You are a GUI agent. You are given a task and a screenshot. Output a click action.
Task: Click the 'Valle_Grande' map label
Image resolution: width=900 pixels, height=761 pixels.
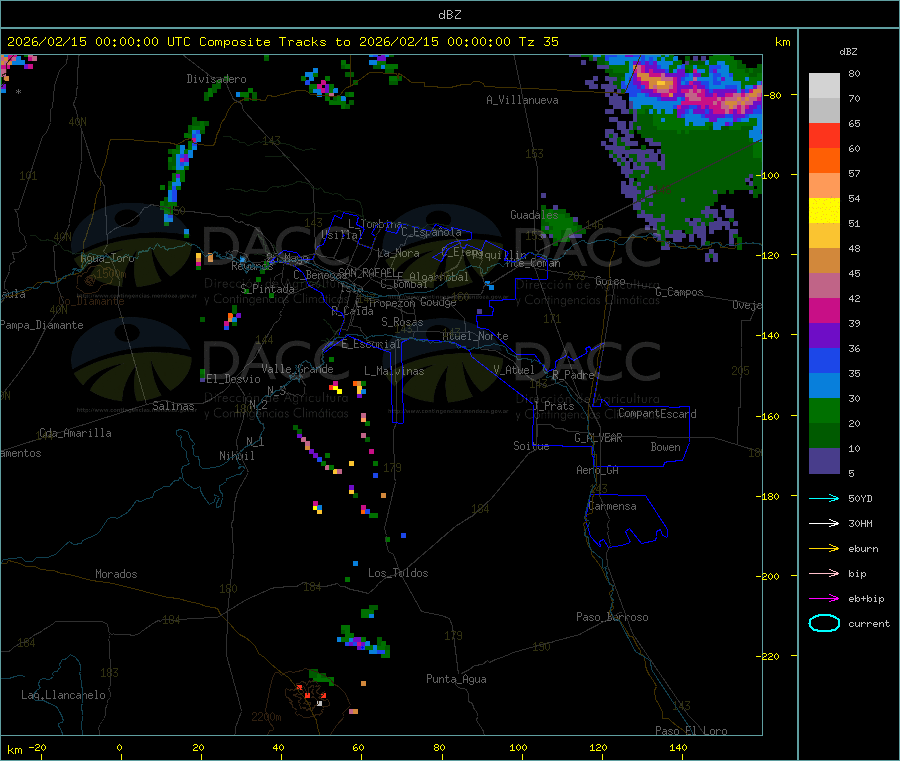click(x=297, y=369)
